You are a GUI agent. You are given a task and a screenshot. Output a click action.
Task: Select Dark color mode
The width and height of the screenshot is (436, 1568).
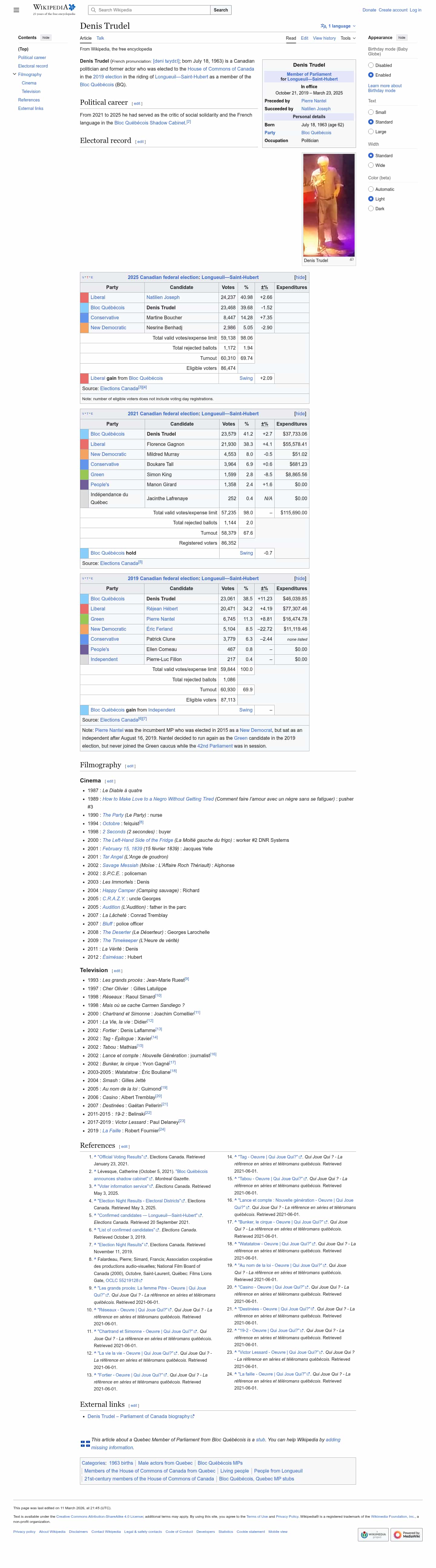(371, 209)
